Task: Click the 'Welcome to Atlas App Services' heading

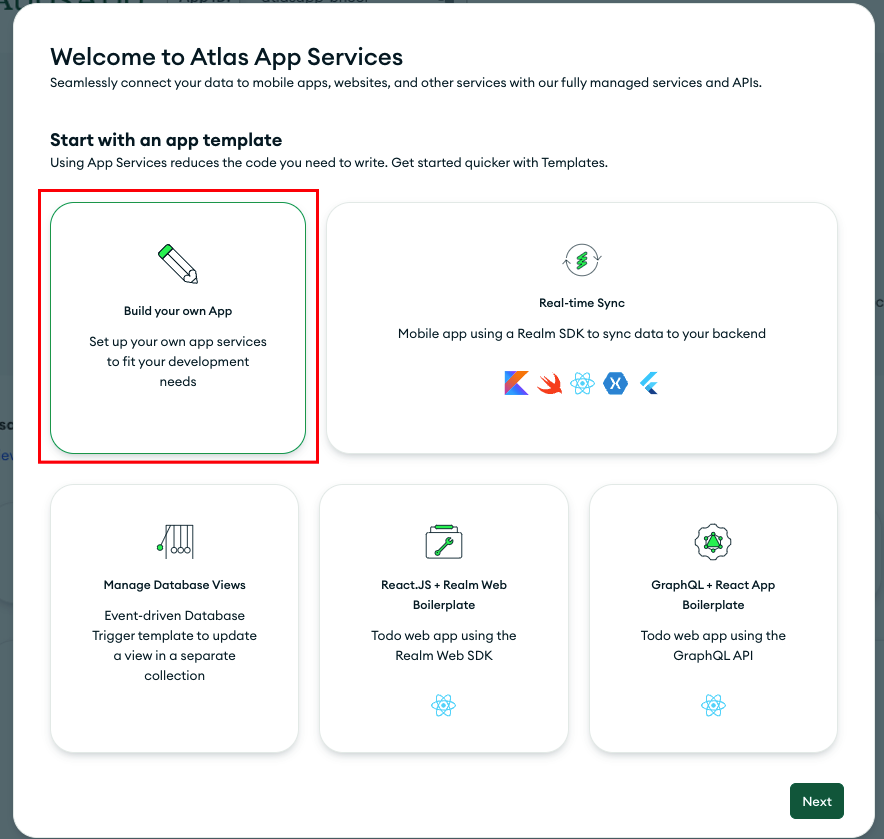Action: [x=227, y=57]
